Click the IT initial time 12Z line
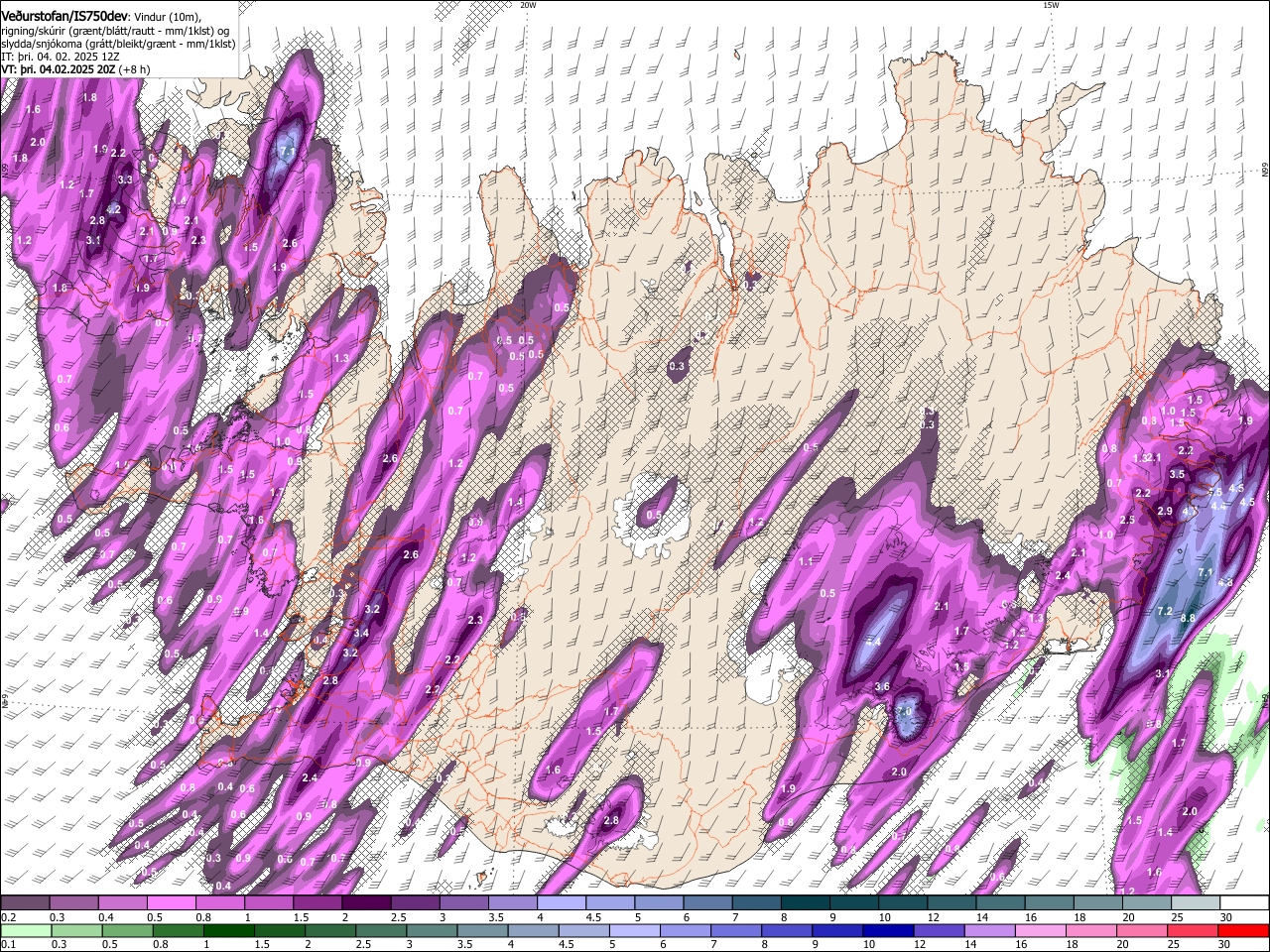The height and width of the screenshot is (952, 1270). click(x=61, y=57)
